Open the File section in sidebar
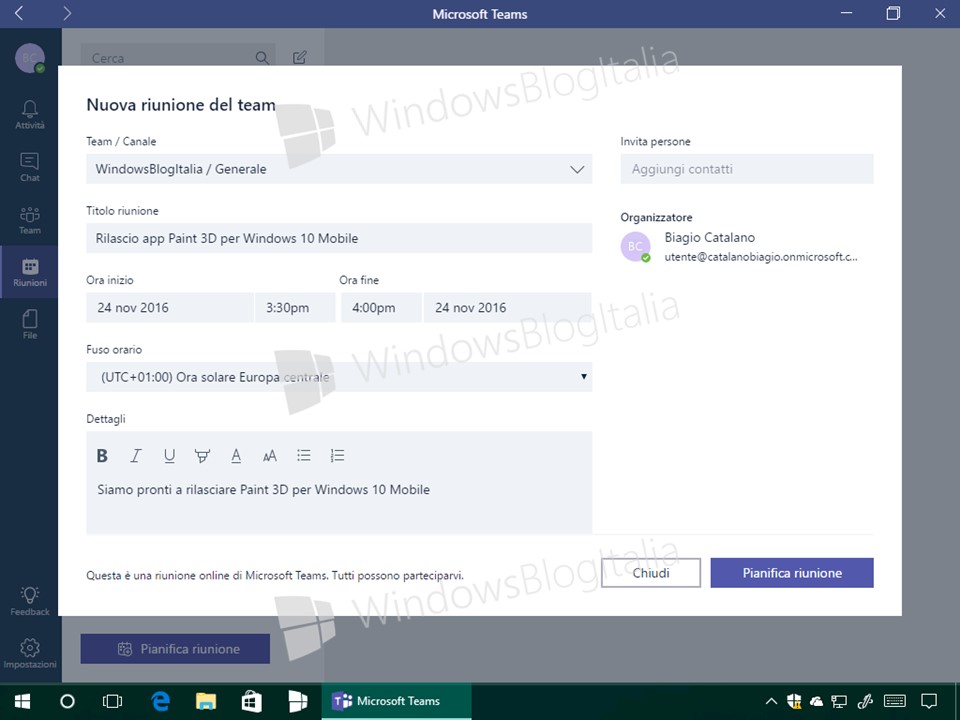 (x=29, y=324)
